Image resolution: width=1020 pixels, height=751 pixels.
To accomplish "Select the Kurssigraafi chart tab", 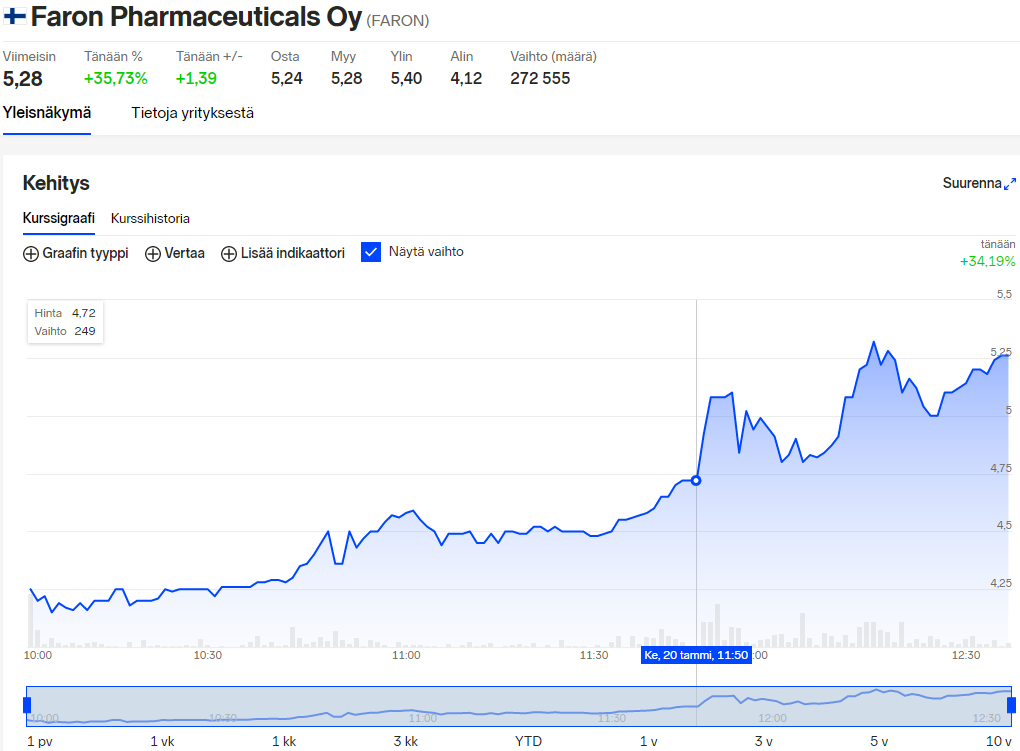I will tap(58, 218).
